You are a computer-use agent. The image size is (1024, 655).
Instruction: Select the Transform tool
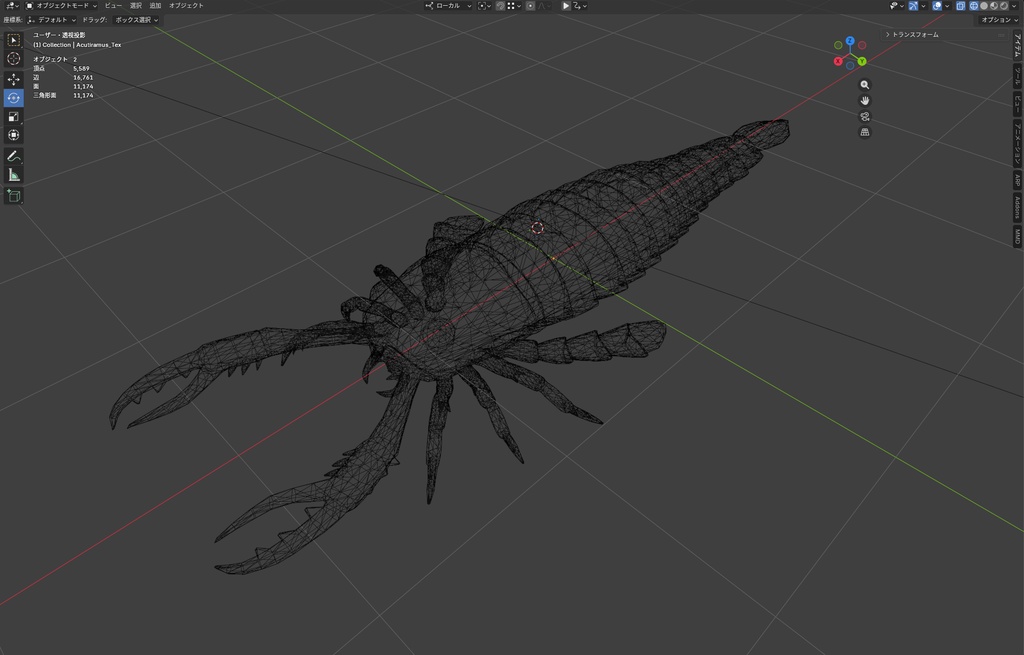(x=13, y=135)
